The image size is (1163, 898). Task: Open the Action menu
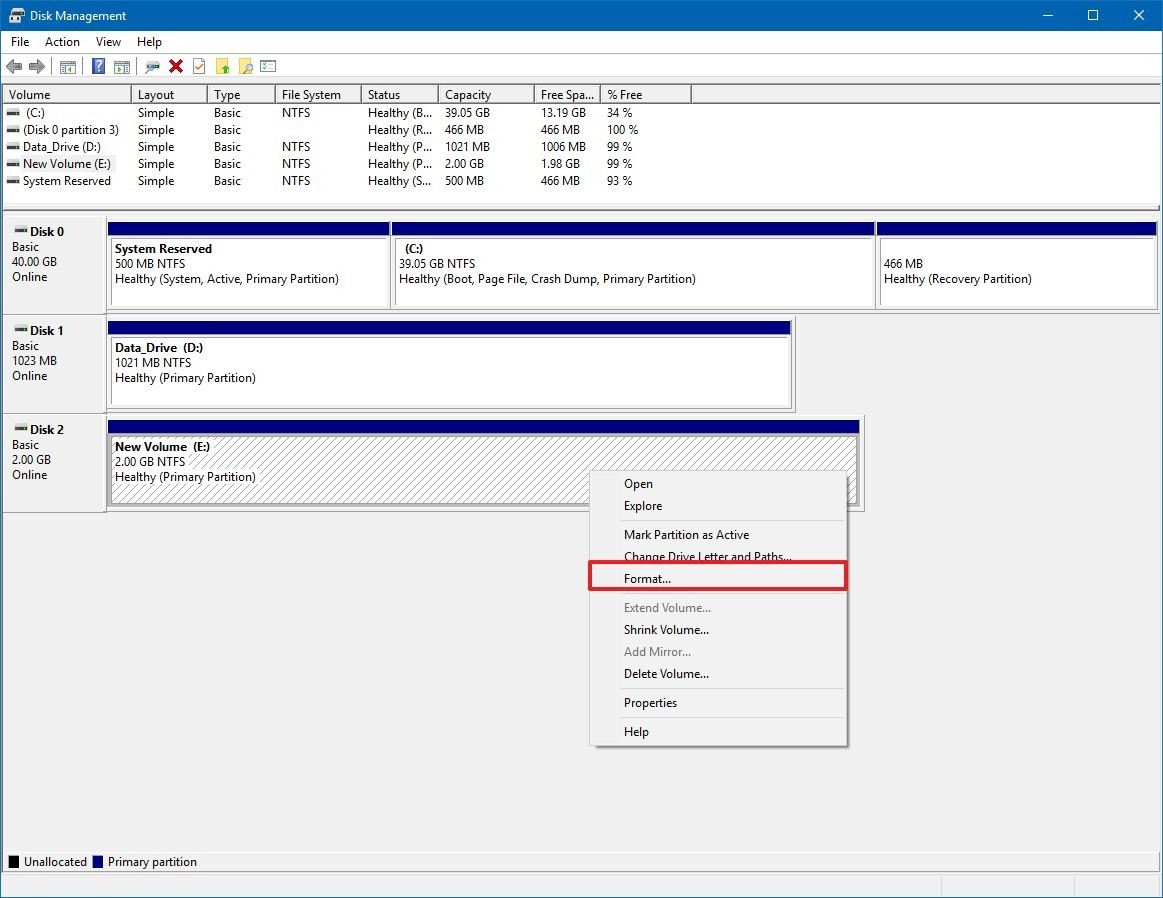[62, 42]
